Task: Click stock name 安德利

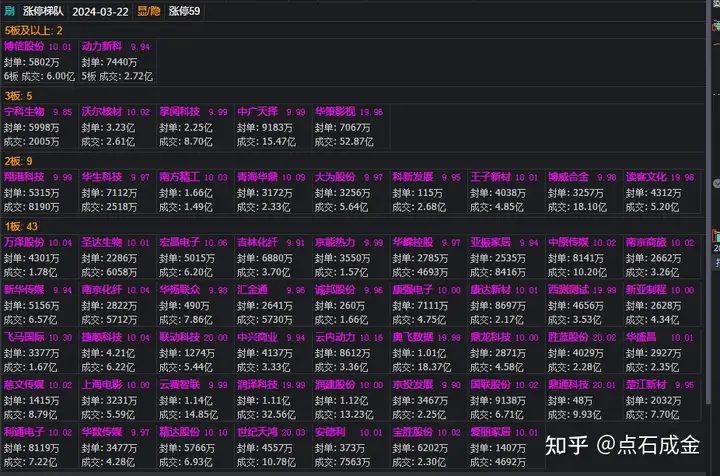Action: pos(330,431)
